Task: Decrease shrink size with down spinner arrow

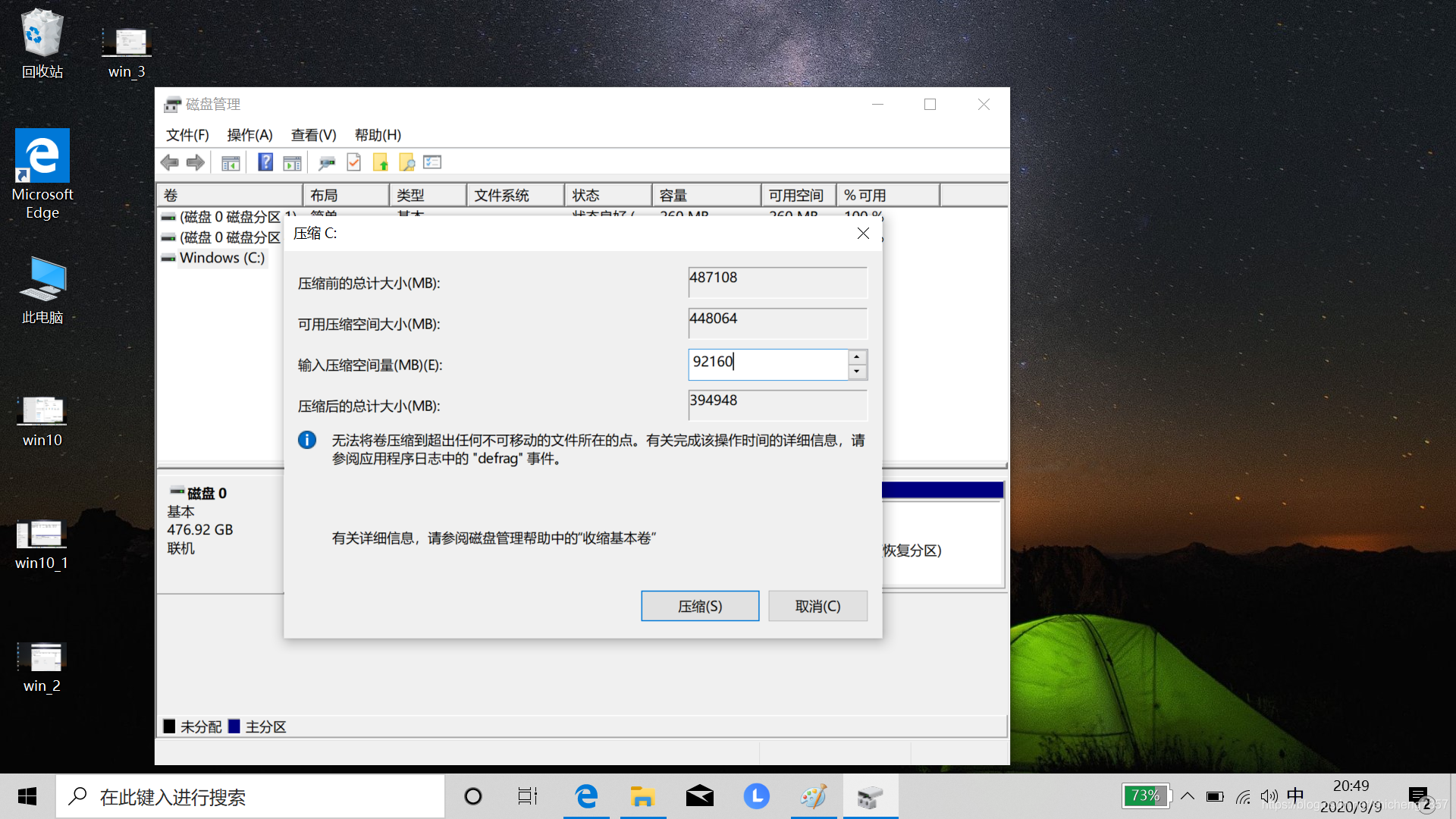Action: 857,372
